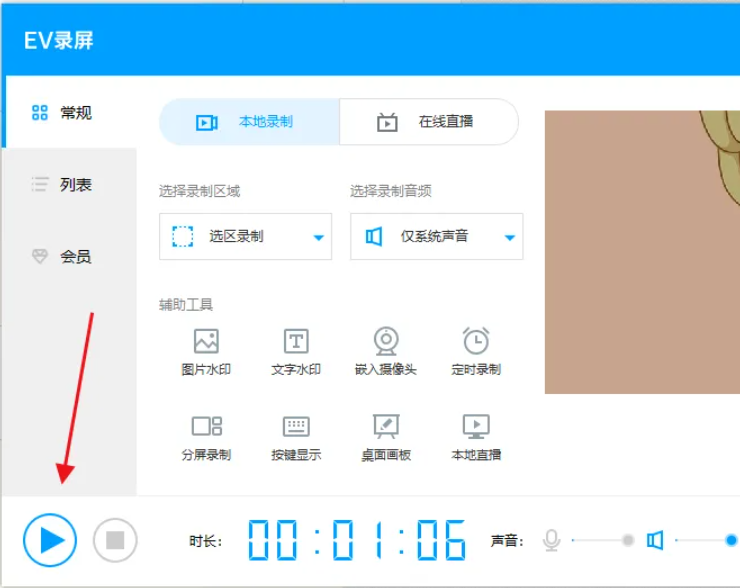Switch to the 在线直播 tab
Image resolution: width=740 pixels, height=588 pixels.
coord(429,122)
